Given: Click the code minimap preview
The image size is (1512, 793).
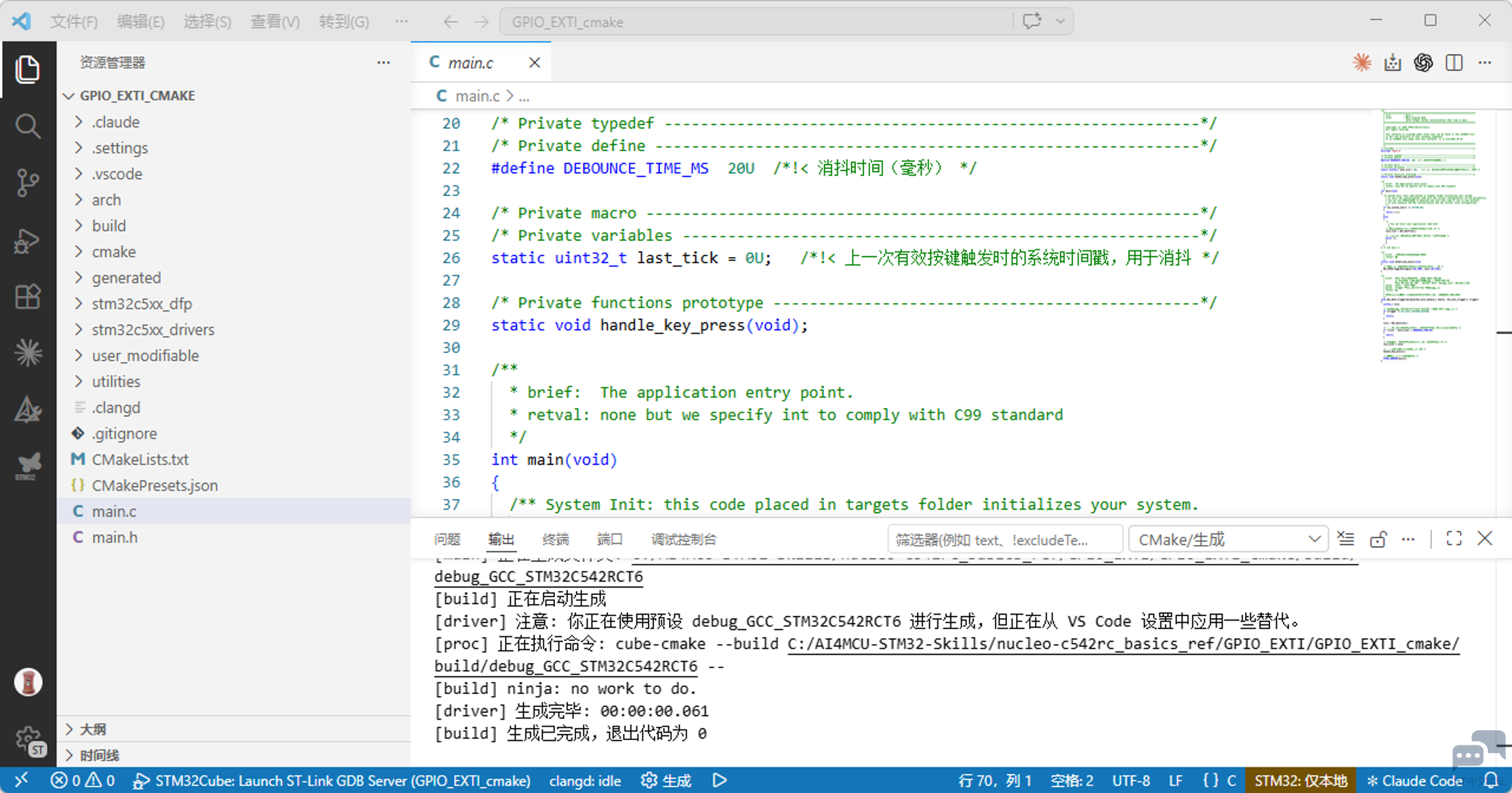Looking at the screenshot, I should (1432, 236).
